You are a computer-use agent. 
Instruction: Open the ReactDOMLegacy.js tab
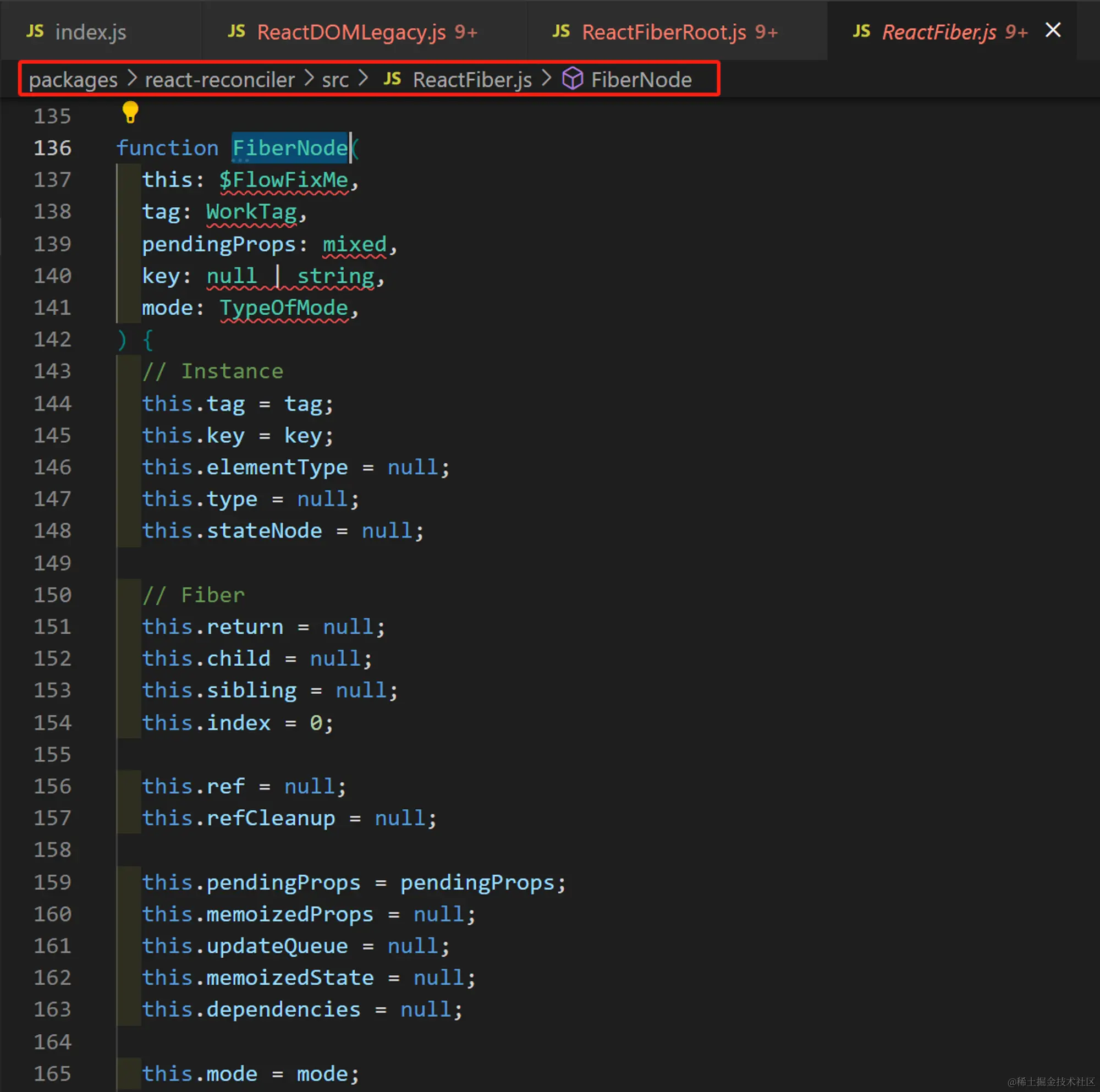pos(351,32)
